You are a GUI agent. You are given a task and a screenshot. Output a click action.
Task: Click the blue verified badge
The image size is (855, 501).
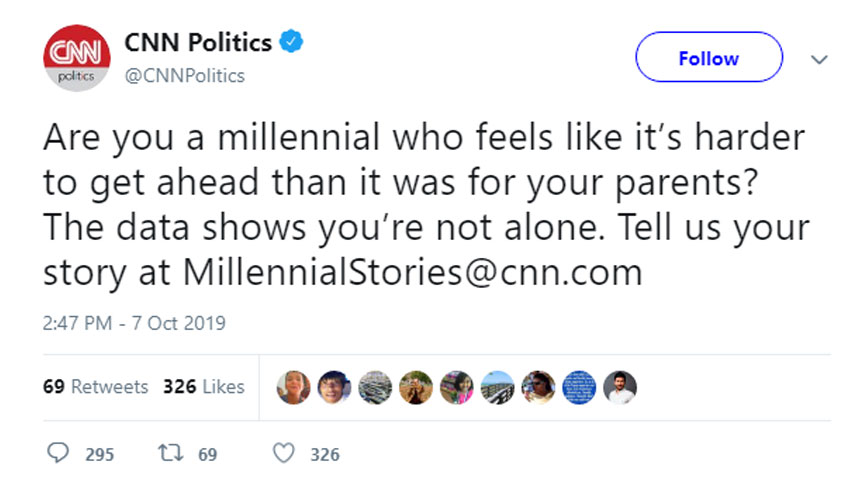(x=290, y=43)
